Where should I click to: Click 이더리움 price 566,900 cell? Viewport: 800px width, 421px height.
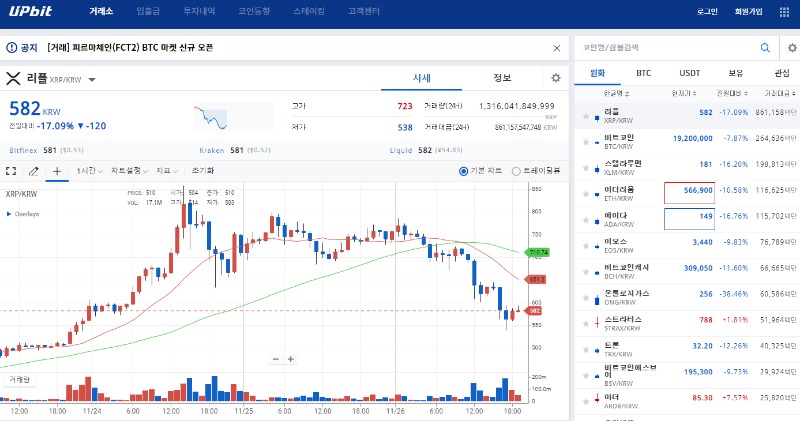689,193
